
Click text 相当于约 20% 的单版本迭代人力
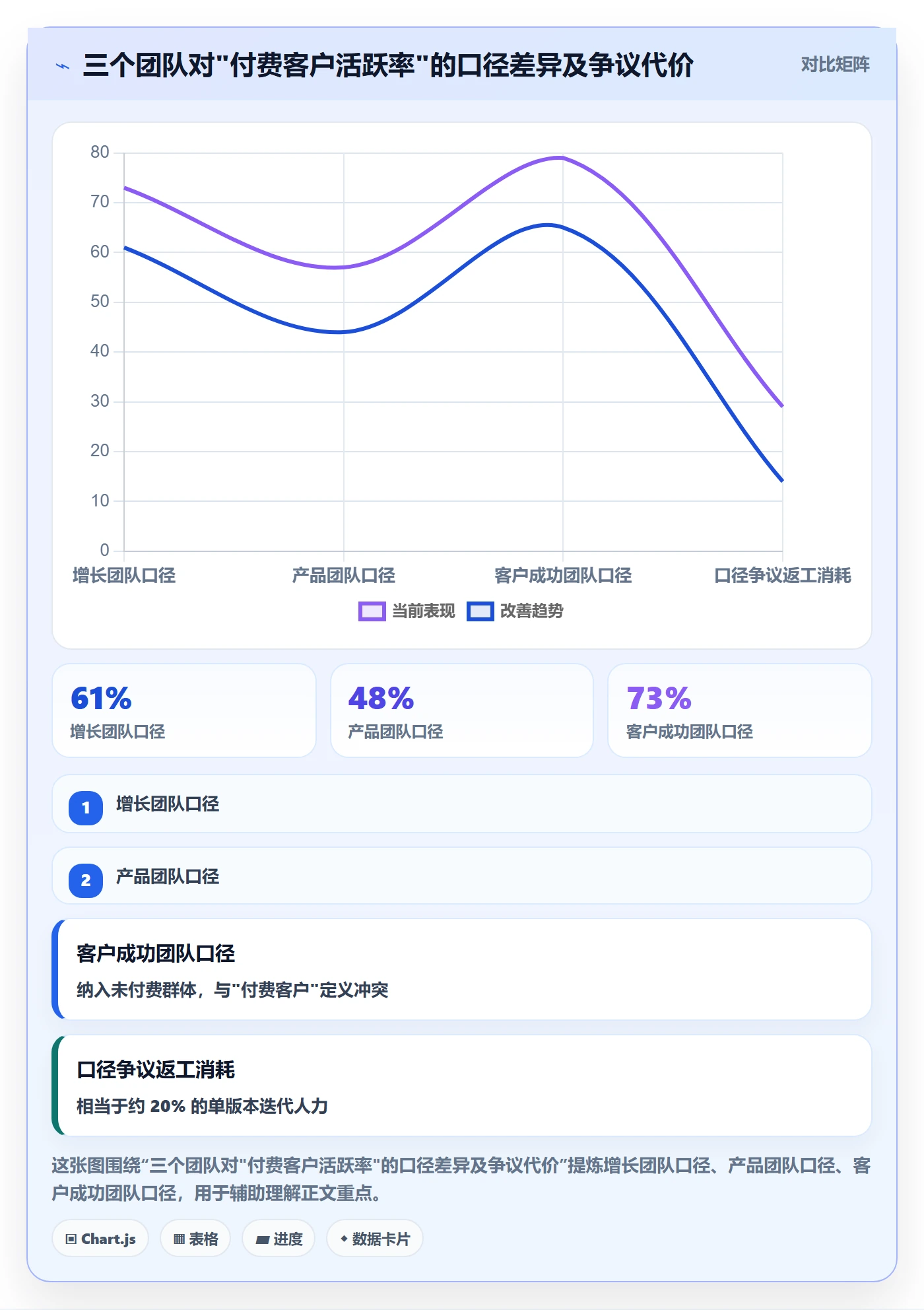click(202, 1106)
